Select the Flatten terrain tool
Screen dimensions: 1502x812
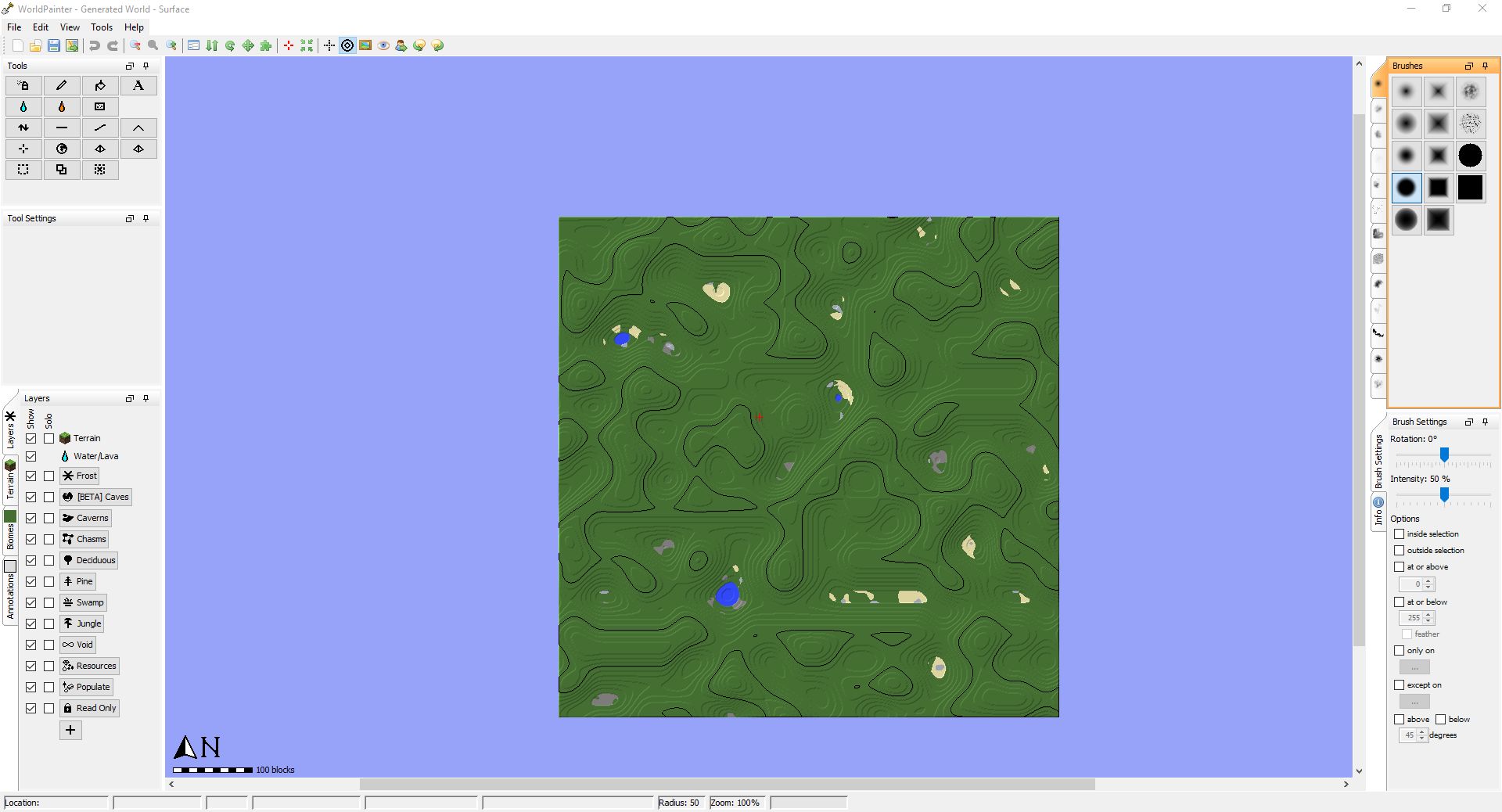pyautogui.click(x=62, y=128)
